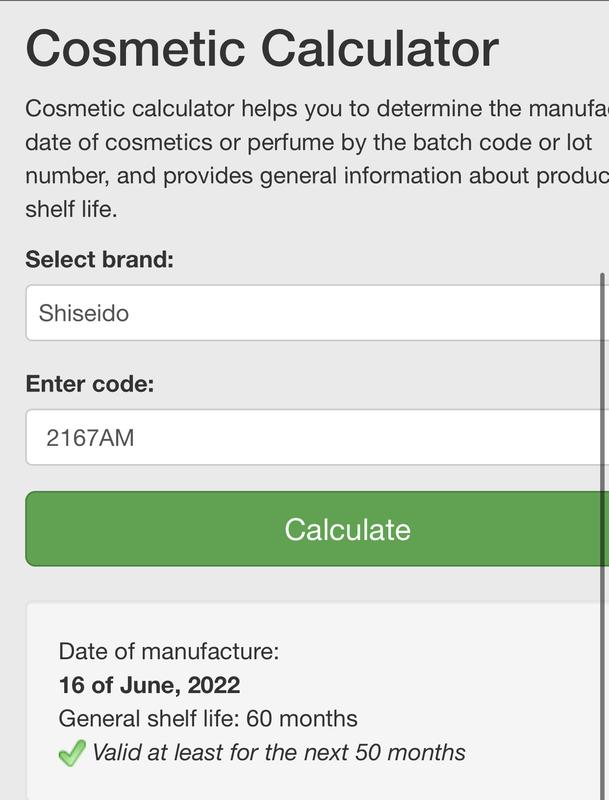Image resolution: width=609 pixels, height=800 pixels.
Task: Click the "Date of manufacture:" label
Action: pyautogui.click(x=169, y=652)
